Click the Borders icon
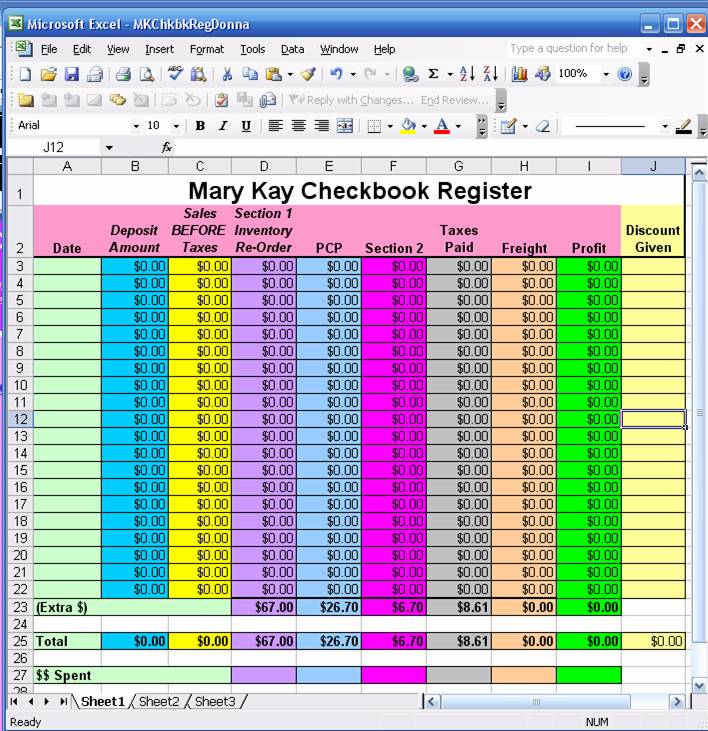Screen dimensions: 708x731 [374, 126]
